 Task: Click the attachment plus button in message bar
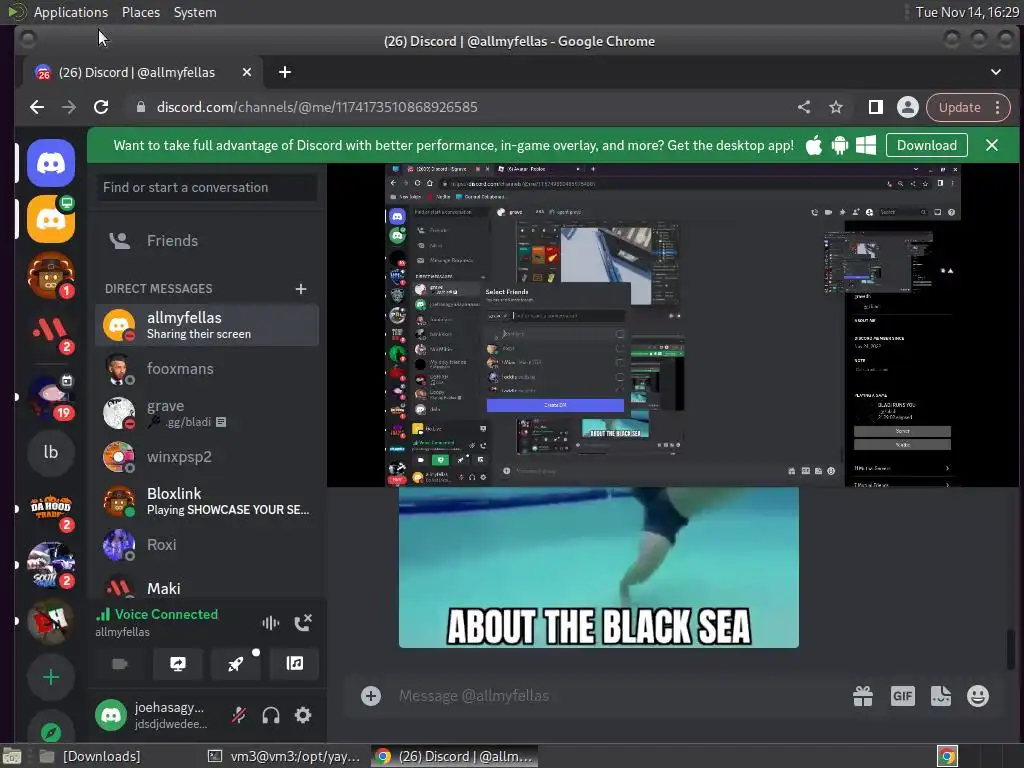tap(371, 696)
